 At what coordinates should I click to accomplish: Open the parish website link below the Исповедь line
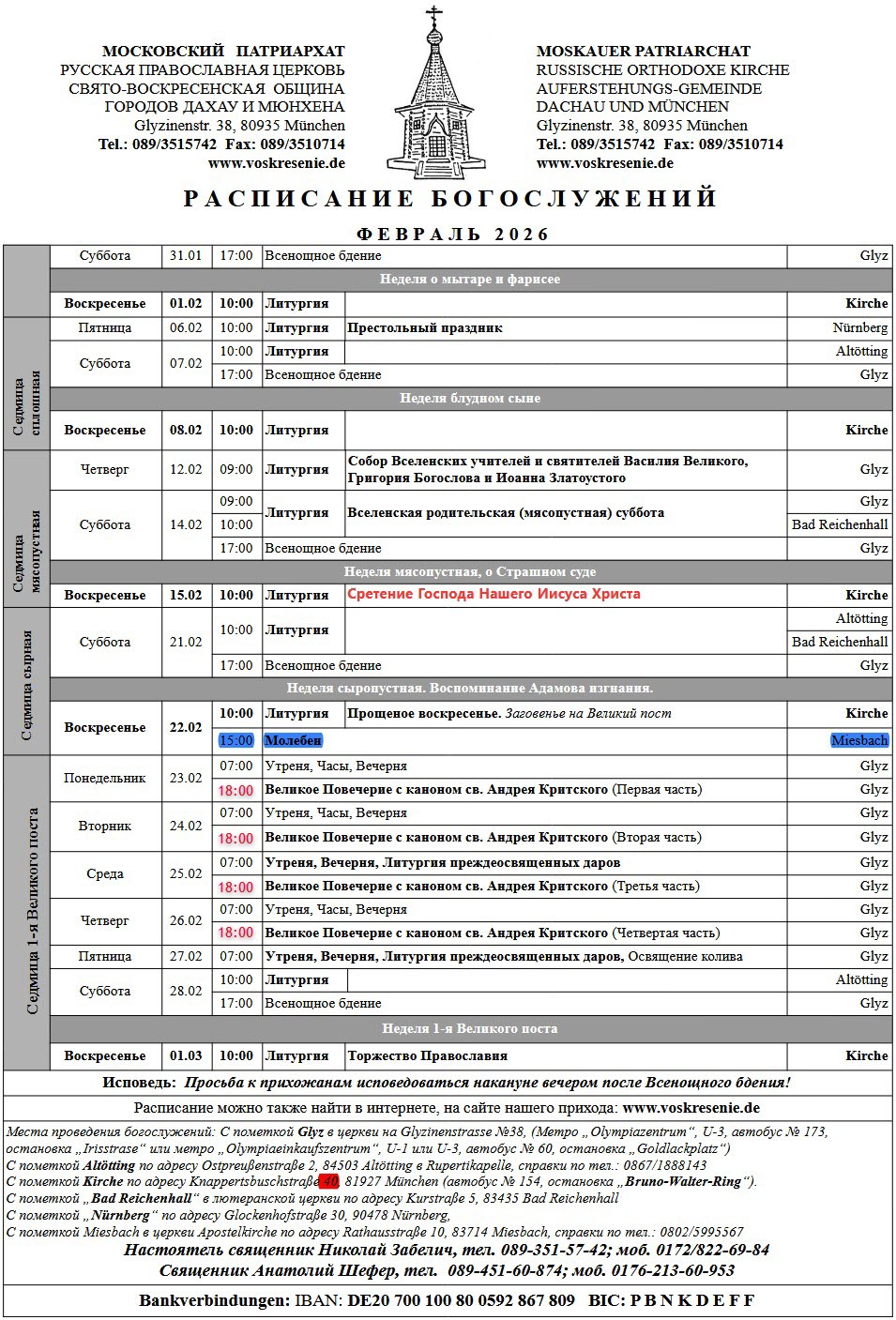[x=691, y=1108]
